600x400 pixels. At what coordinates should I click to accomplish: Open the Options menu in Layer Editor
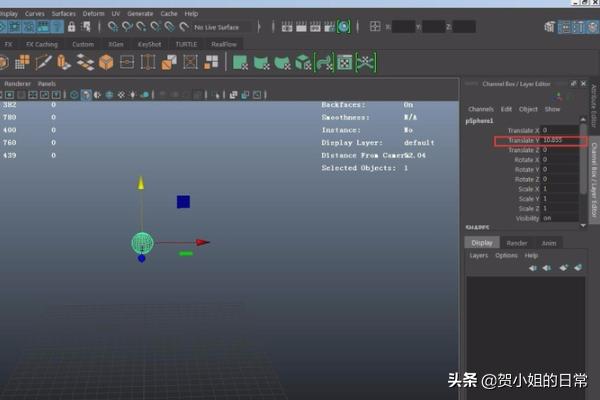(x=506, y=255)
